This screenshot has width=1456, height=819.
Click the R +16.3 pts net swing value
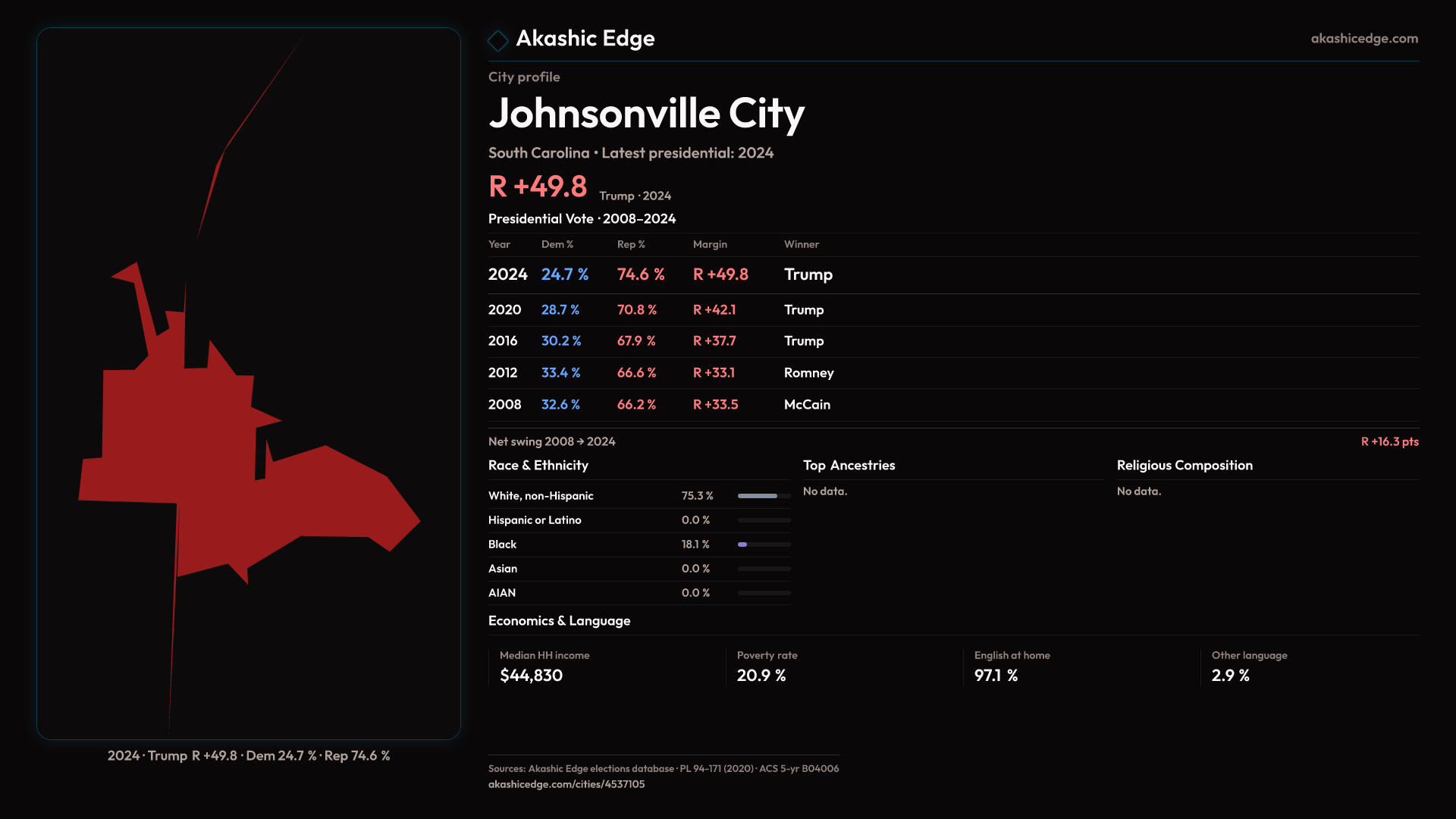[x=1389, y=441]
